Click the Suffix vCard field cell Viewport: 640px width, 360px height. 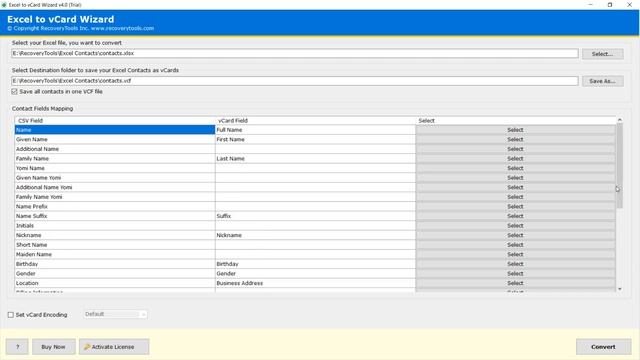pyautogui.click(x=315, y=216)
